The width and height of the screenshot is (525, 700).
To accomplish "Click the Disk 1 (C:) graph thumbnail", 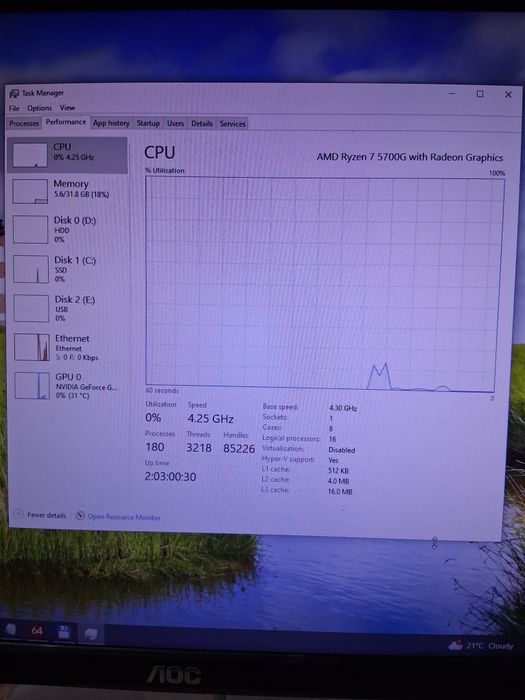I will tap(31, 269).
